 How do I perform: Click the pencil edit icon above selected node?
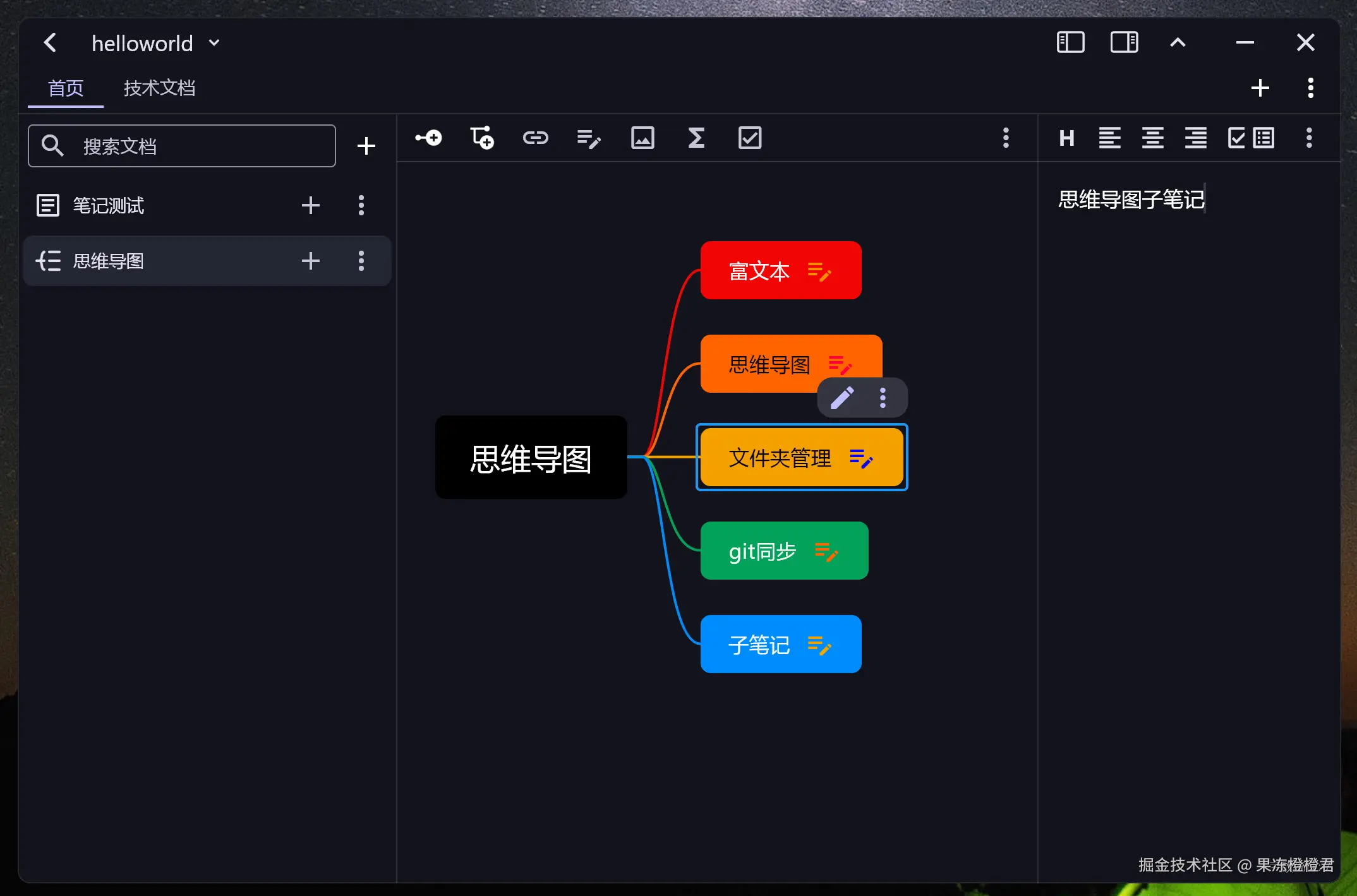tap(842, 398)
